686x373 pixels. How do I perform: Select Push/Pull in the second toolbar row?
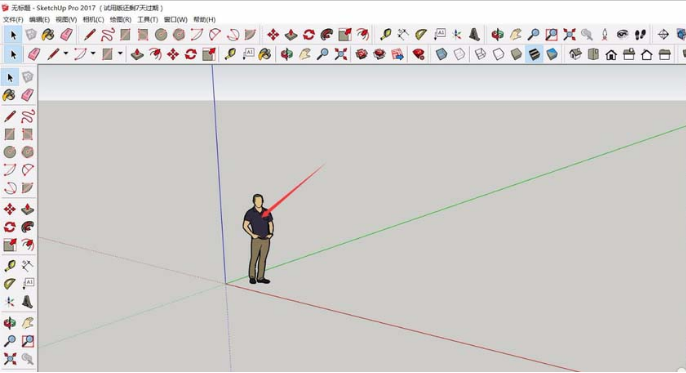pyautogui.click(x=137, y=54)
